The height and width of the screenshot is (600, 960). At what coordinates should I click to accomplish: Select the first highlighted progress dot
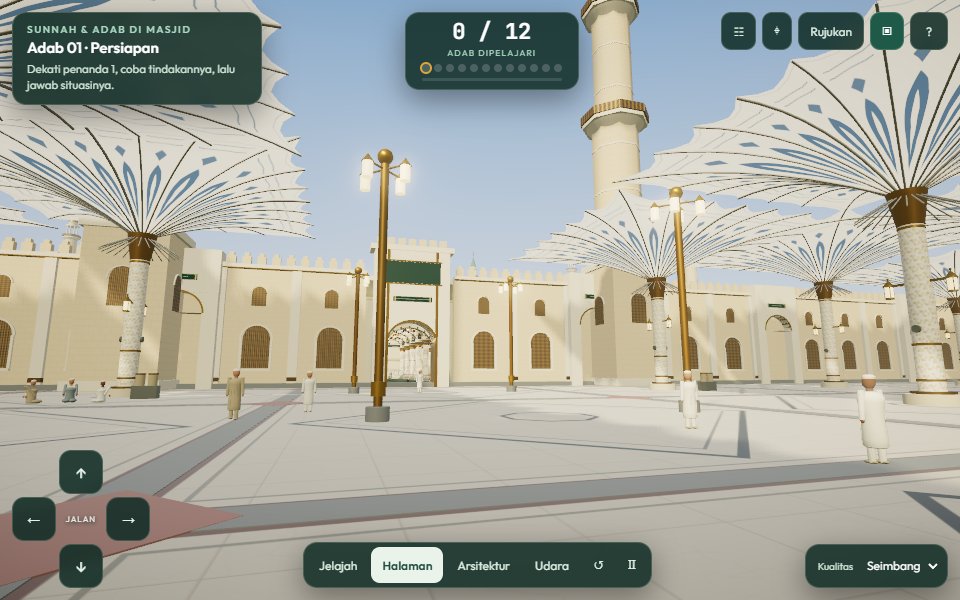(x=426, y=68)
